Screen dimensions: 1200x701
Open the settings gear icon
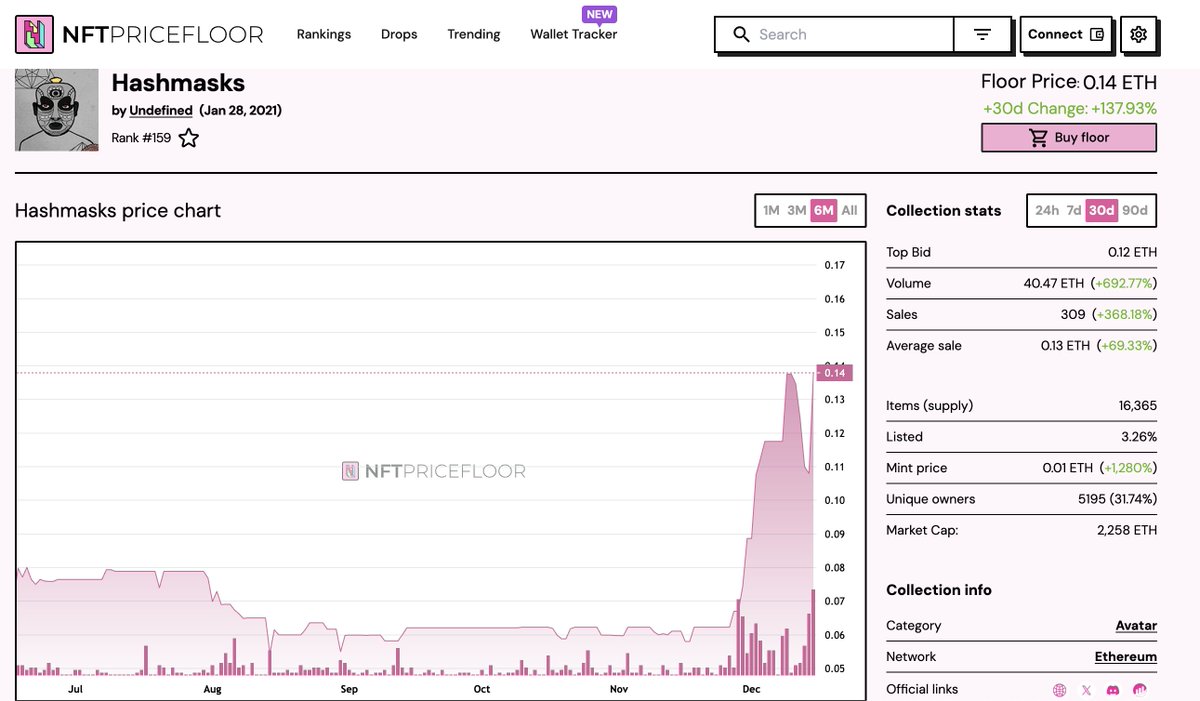(1138, 33)
